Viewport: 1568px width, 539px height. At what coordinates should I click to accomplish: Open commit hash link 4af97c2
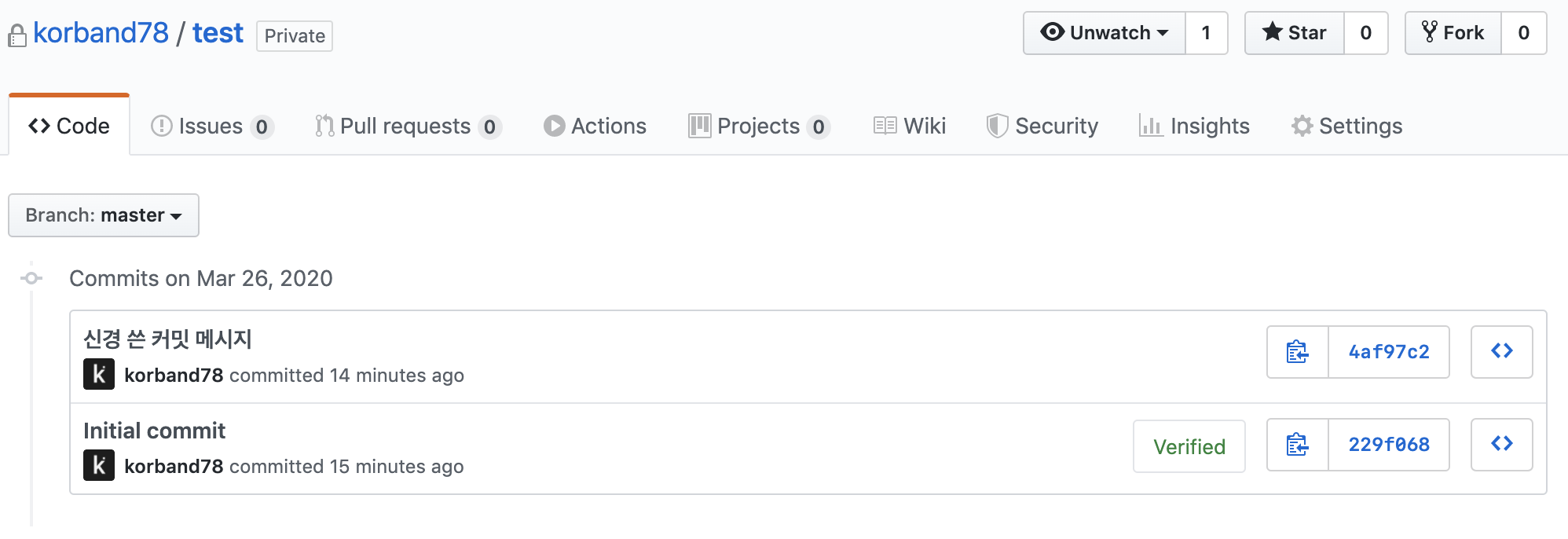[1389, 352]
